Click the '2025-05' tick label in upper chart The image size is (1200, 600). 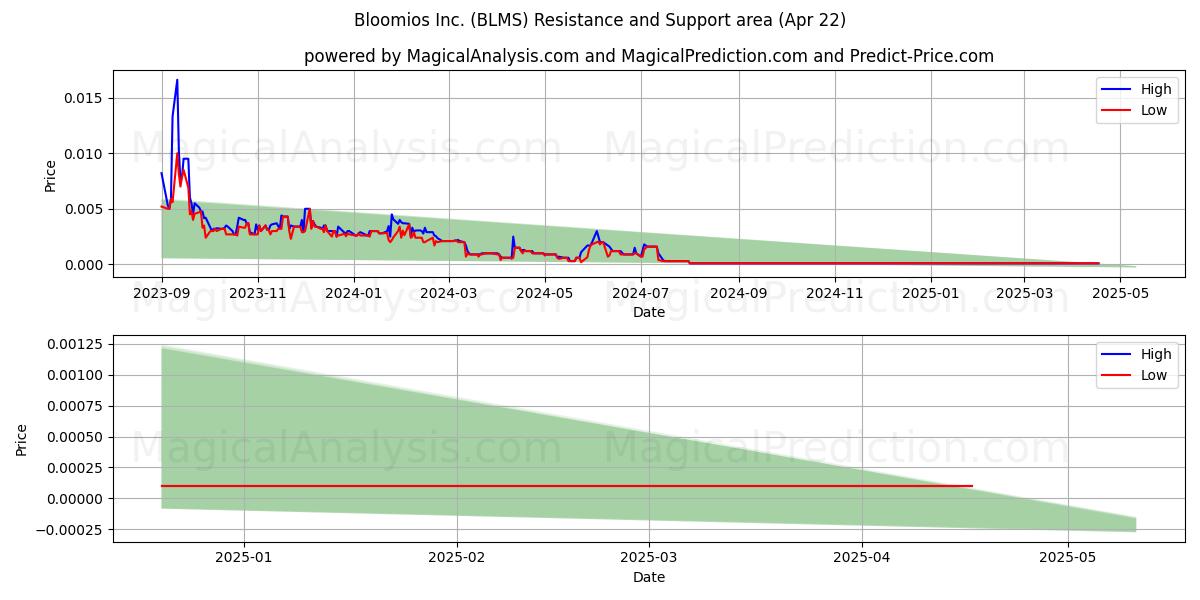tap(1120, 293)
